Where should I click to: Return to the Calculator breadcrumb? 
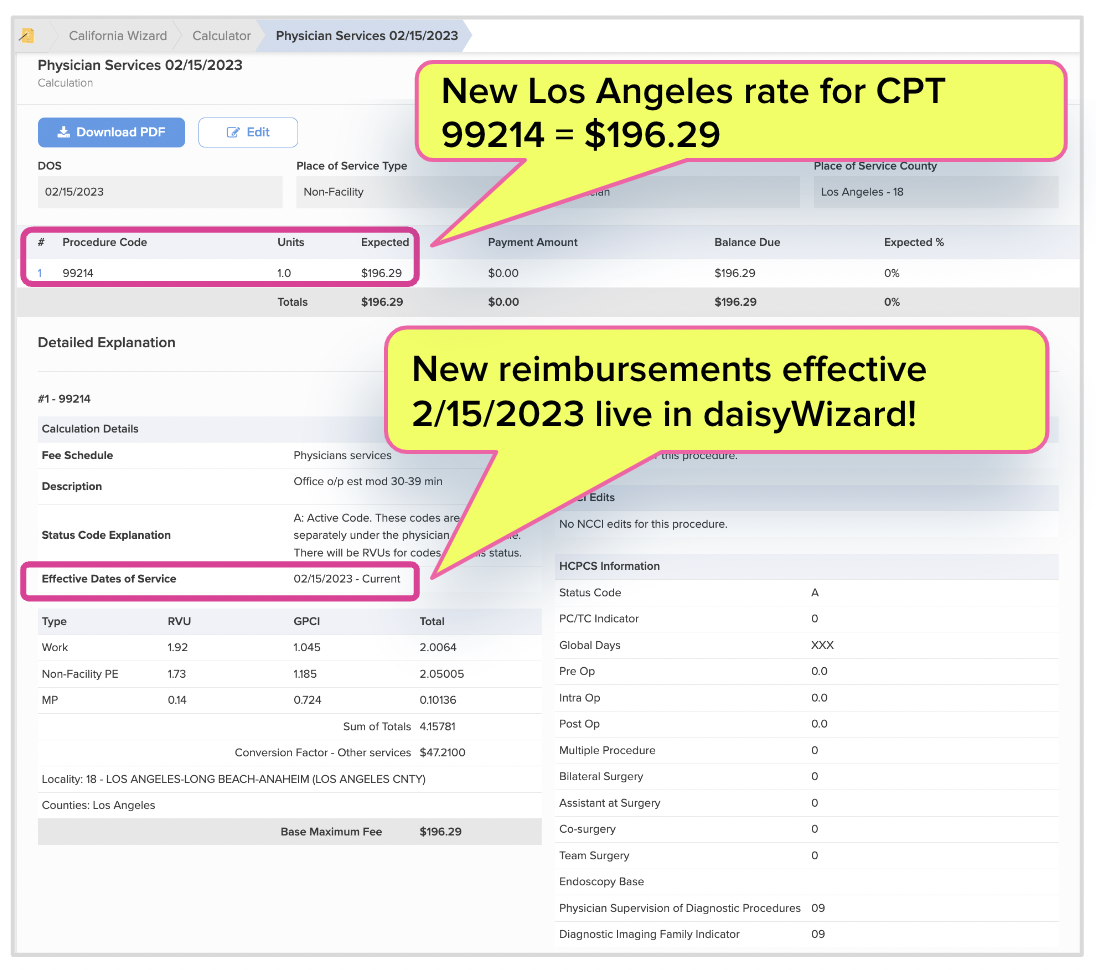point(220,35)
